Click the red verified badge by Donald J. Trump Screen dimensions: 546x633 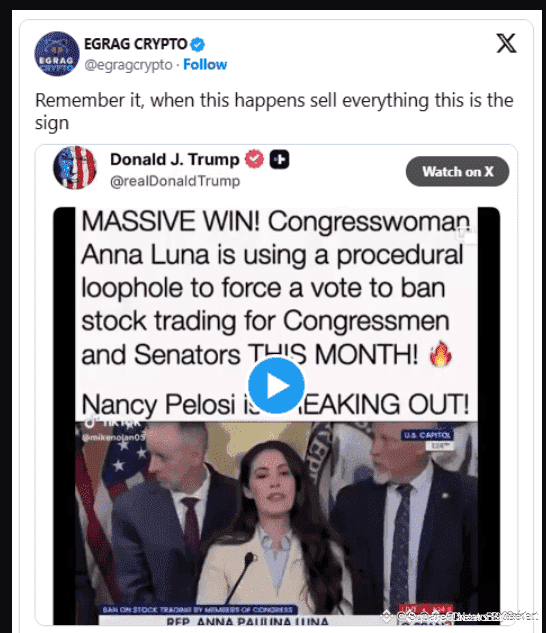pyautogui.click(x=255, y=159)
